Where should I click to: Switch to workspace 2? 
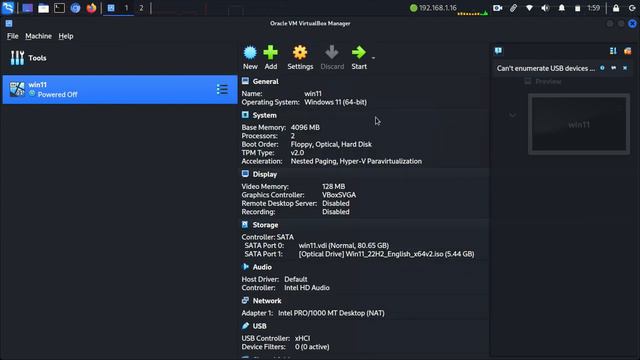141,8
